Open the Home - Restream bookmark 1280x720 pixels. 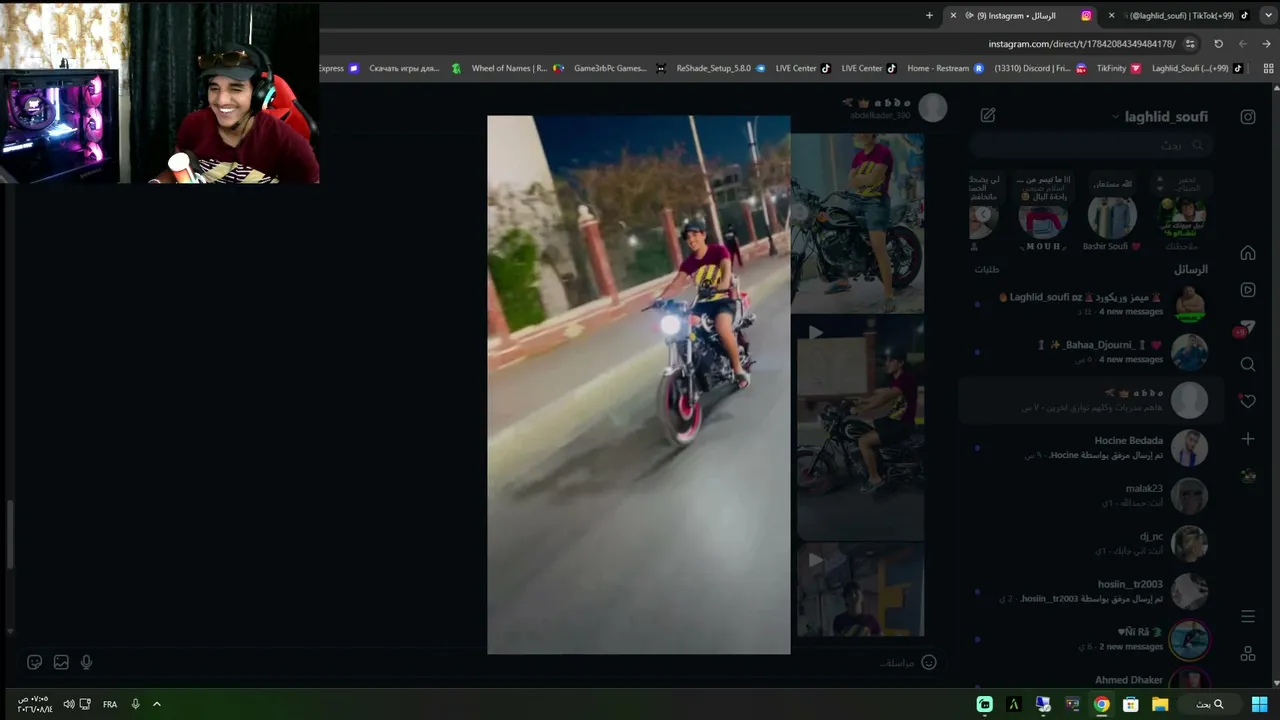pos(945,68)
